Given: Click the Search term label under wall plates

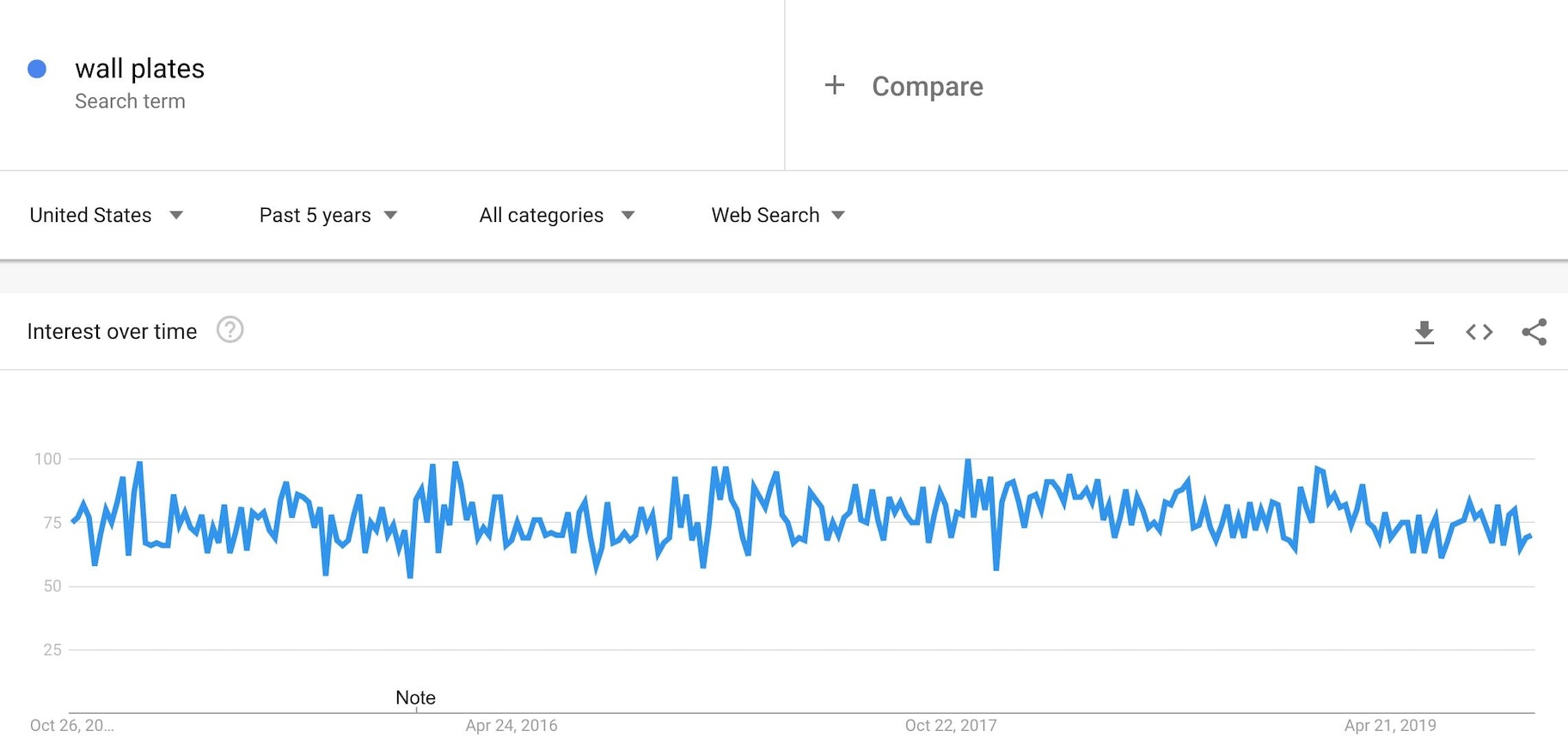Looking at the screenshot, I should point(131,101).
